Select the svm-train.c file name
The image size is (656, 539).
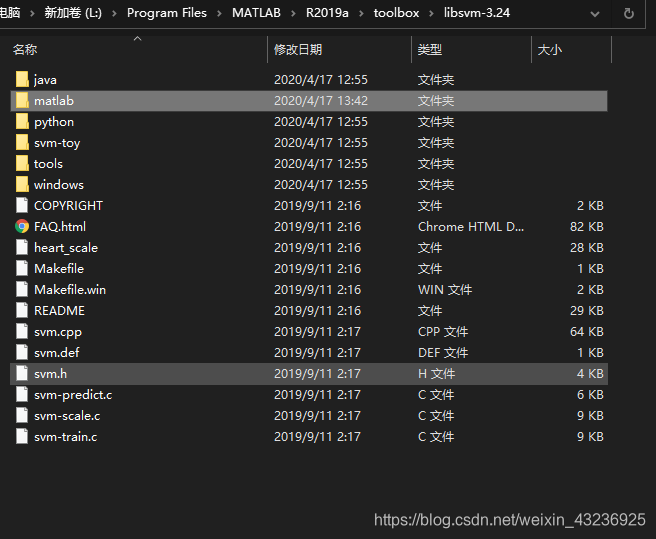click(66, 436)
